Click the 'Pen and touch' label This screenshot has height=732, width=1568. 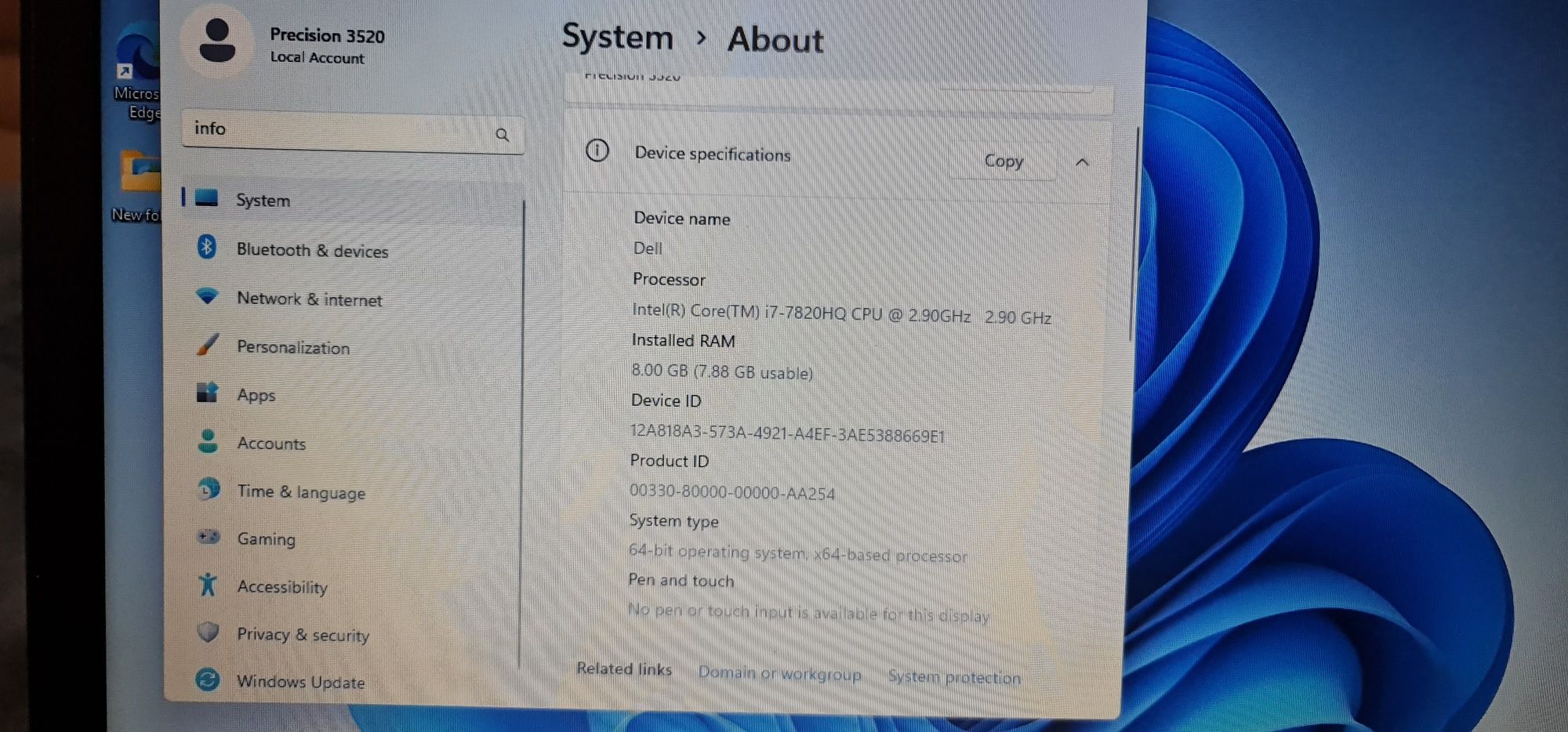pos(681,581)
